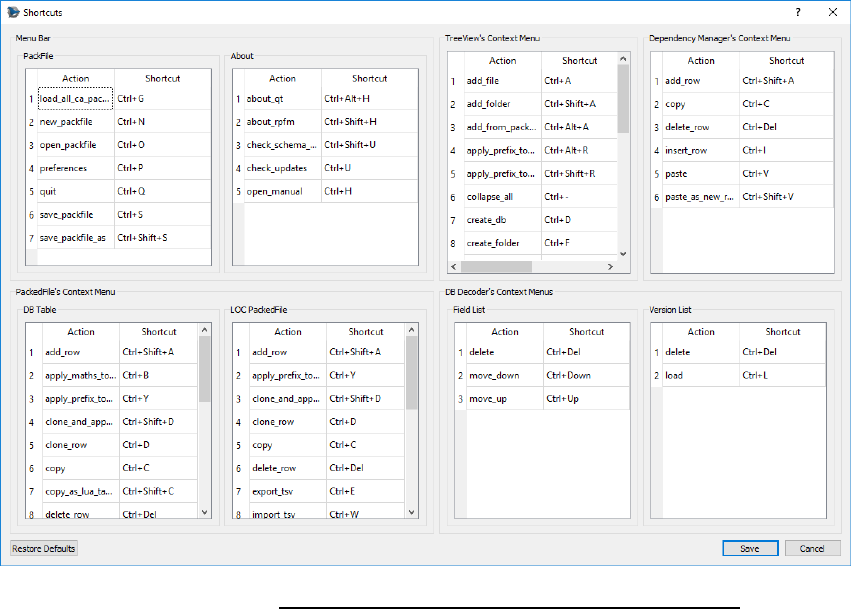Click the Shortcut column header in the TreeView table
This screenshot has width=851, height=609.
coord(580,61)
